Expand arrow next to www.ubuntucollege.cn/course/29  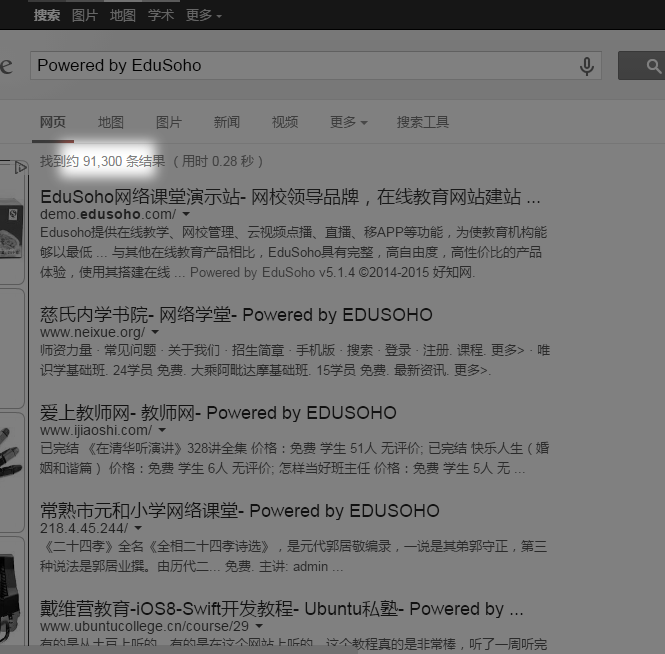[x=259, y=626]
